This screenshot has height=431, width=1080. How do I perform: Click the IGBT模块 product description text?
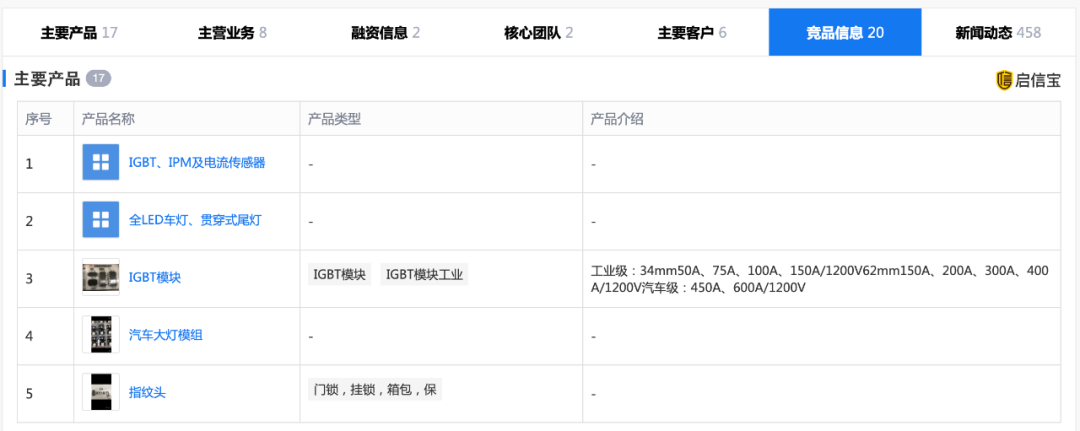pyautogui.click(x=820, y=279)
